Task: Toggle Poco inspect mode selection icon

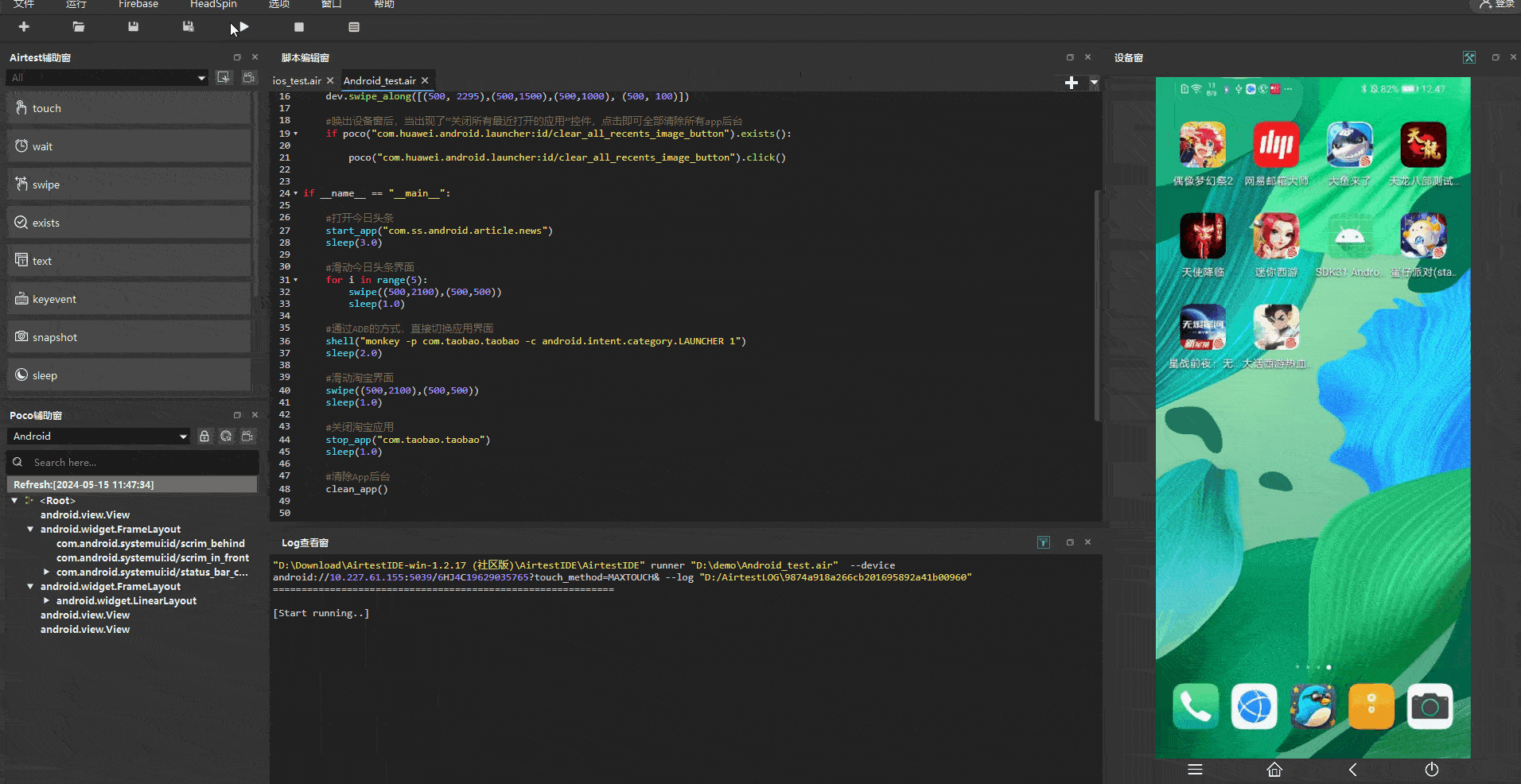Action: pyautogui.click(x=226, y=437)
